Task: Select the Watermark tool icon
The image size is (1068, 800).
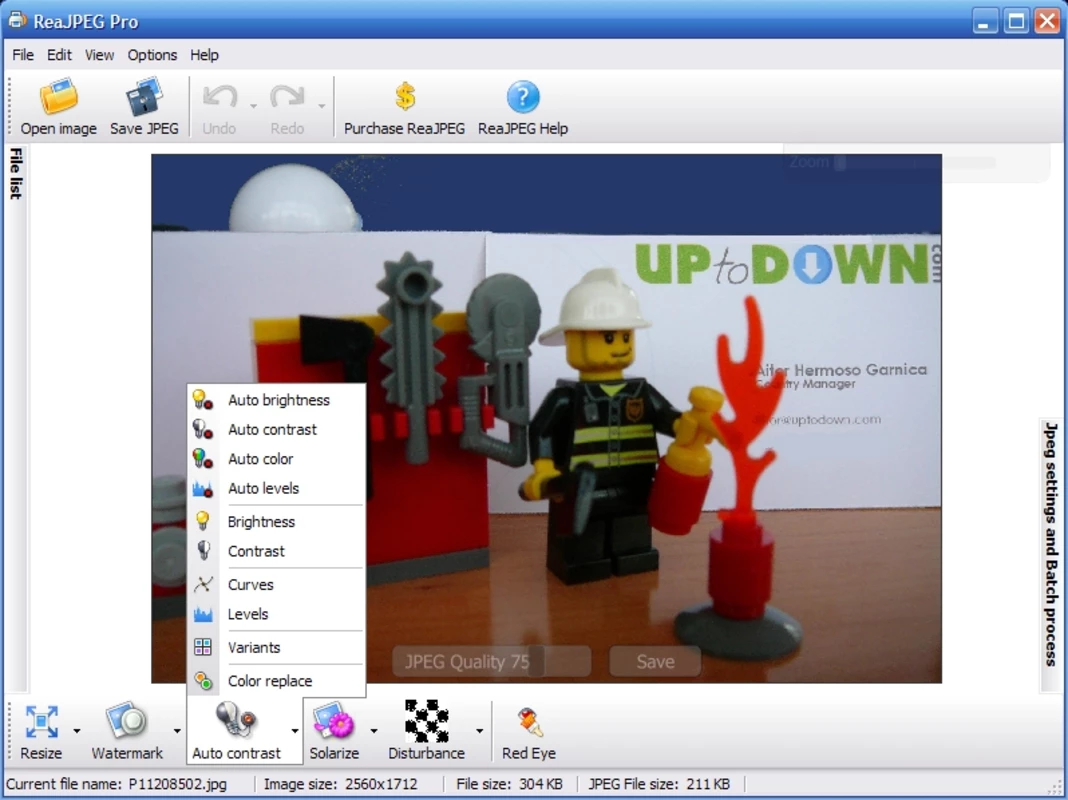Action: (127, 721)
